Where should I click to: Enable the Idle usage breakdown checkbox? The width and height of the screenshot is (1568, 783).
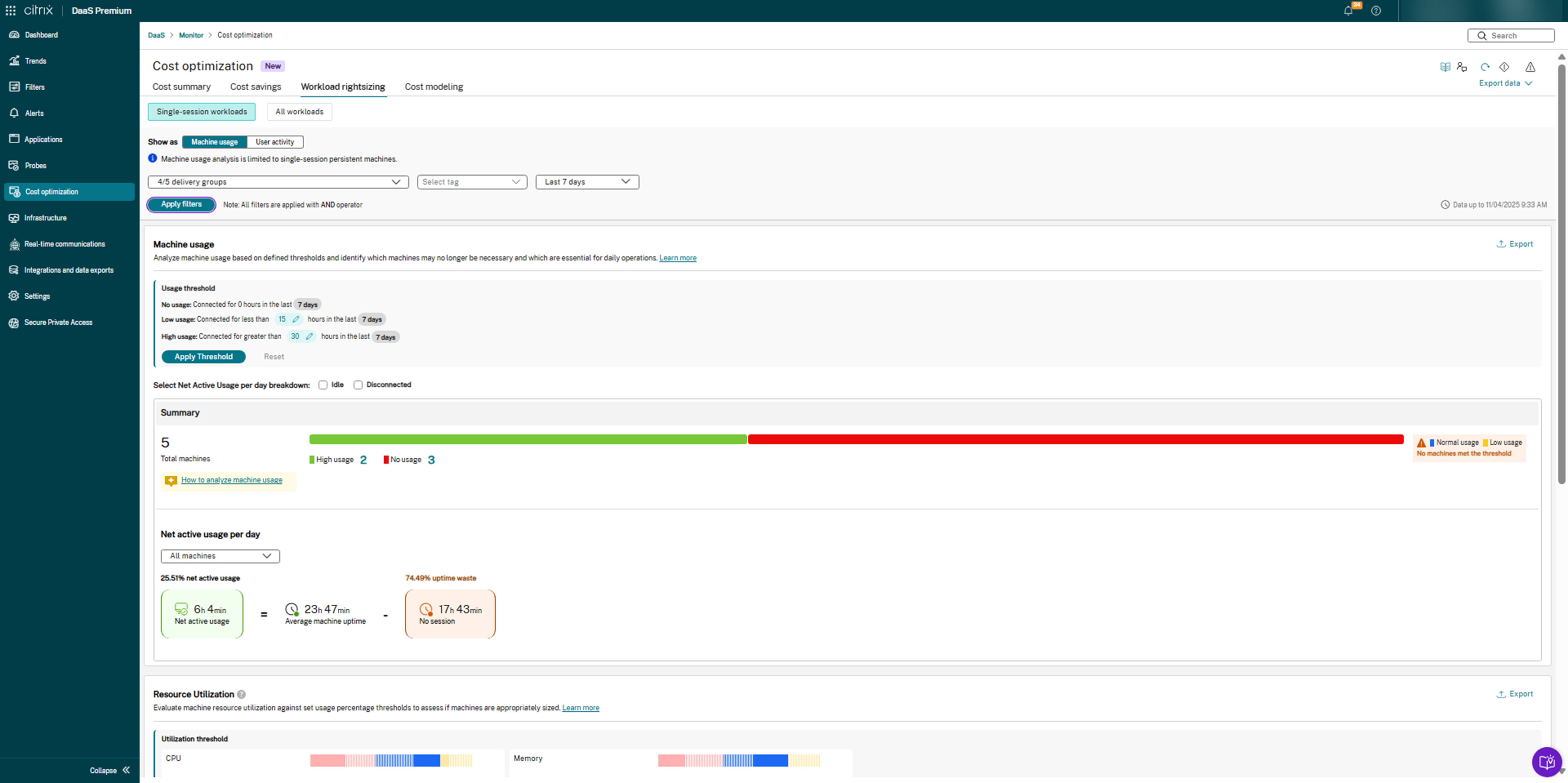coord(323,384)
